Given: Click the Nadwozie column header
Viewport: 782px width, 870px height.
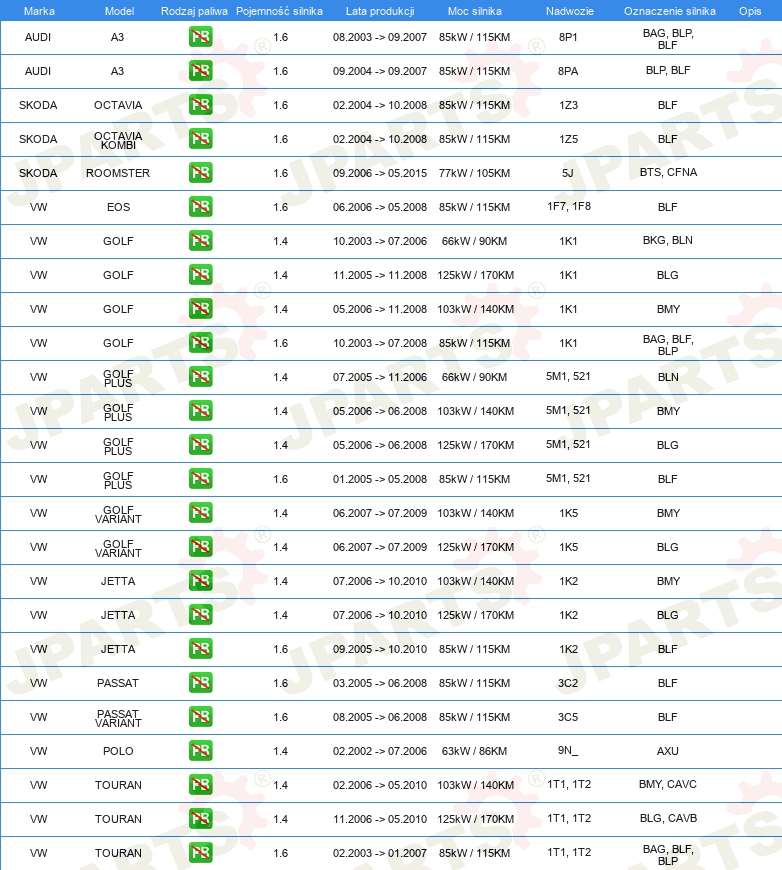Looking at the screenshot, I should 569,11.
